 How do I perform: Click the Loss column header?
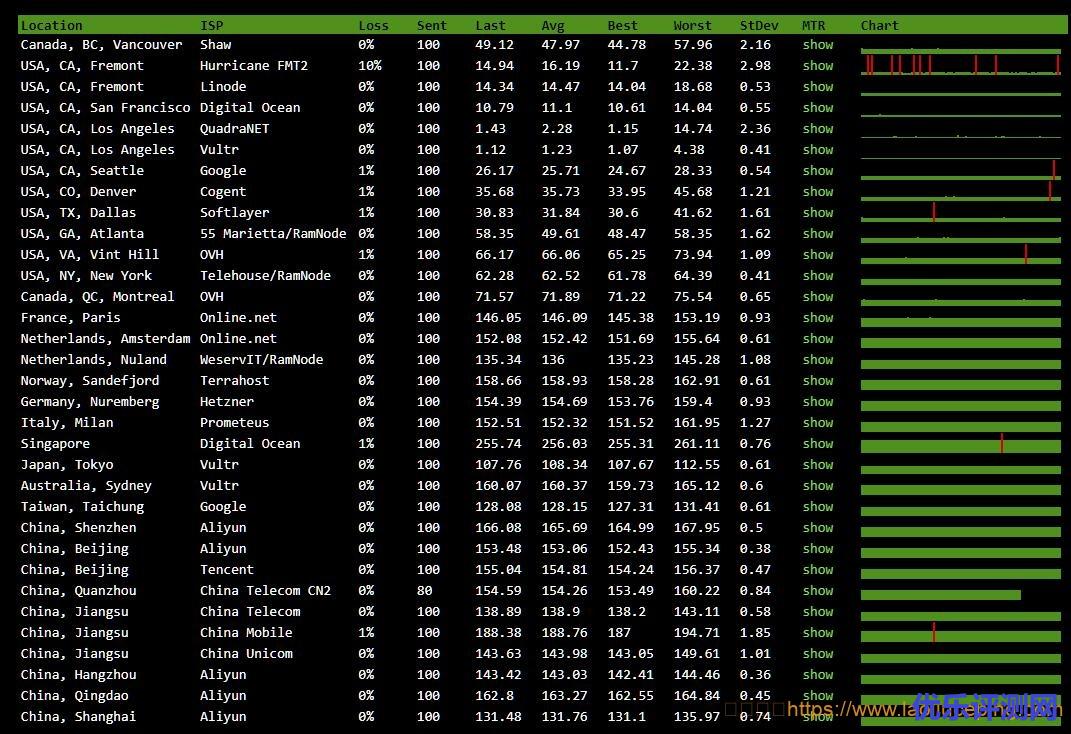374,26
